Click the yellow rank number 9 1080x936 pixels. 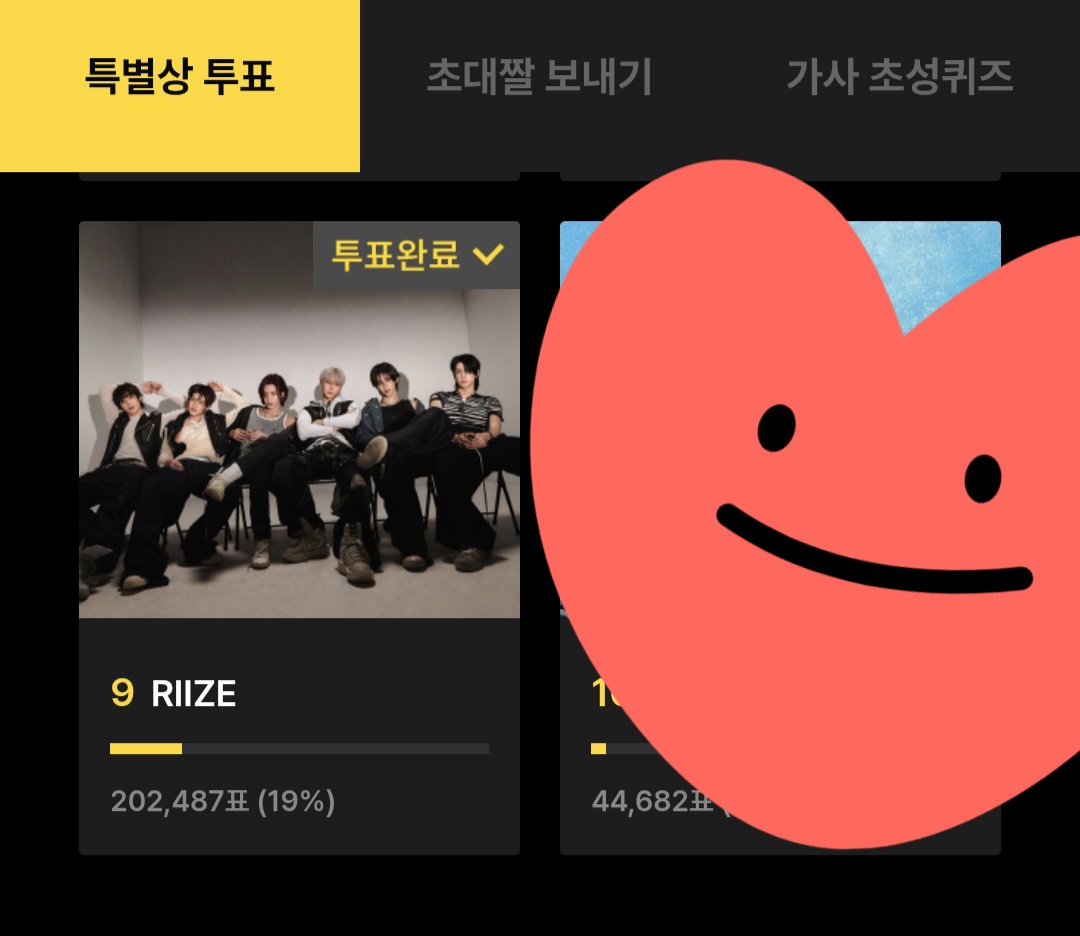(x=122, y=693)
